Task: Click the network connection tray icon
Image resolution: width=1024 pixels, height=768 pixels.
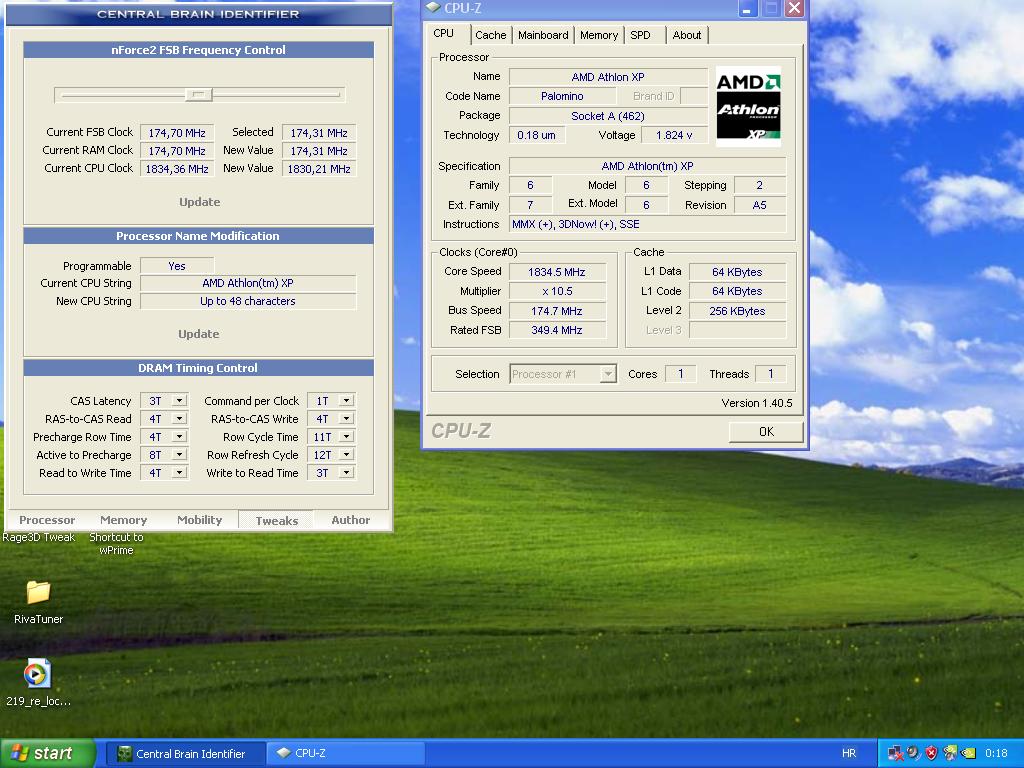Action: coord(895,753)
